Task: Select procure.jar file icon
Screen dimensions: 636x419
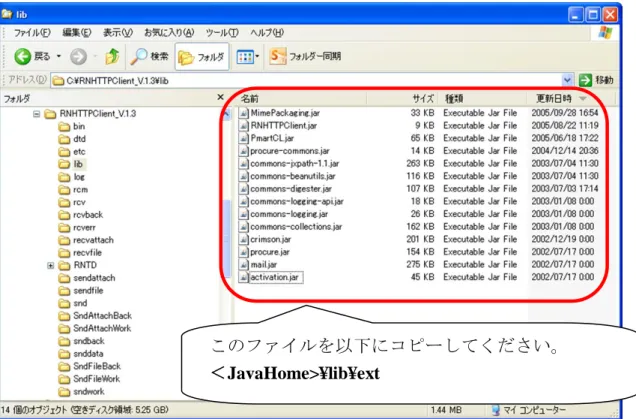Action: coord(243,252)
